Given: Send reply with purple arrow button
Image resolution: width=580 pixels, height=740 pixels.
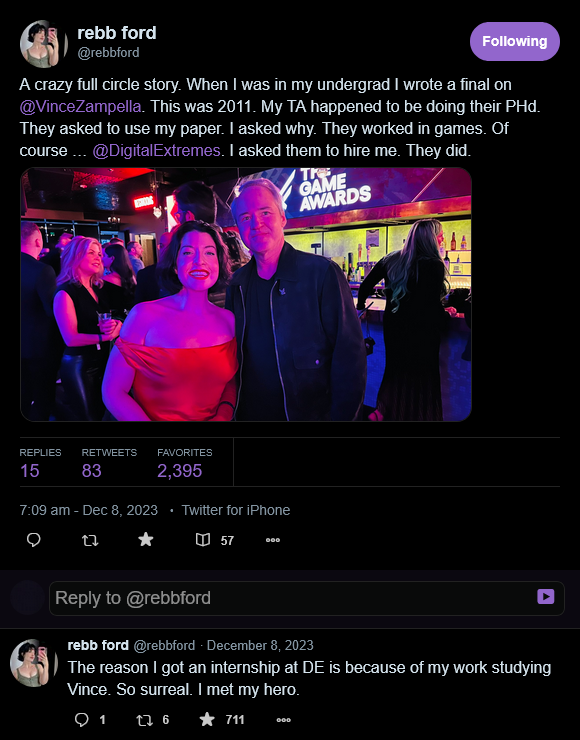Looking at the screenshot, I should [546, 597].
